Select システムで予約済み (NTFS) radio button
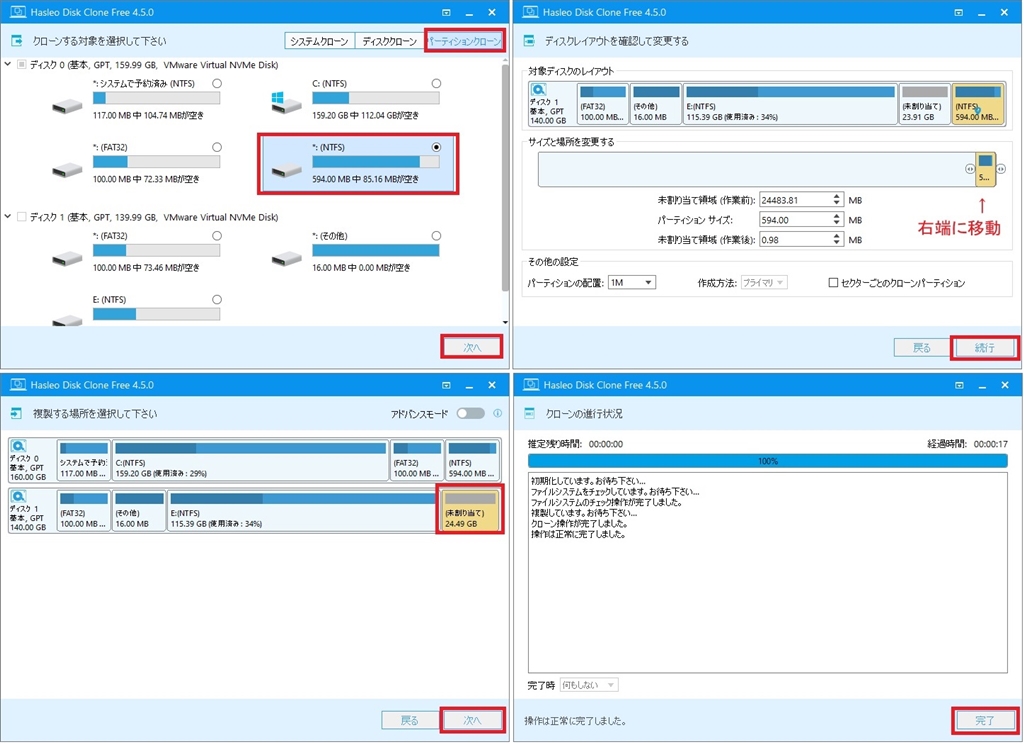 point(217,84)
